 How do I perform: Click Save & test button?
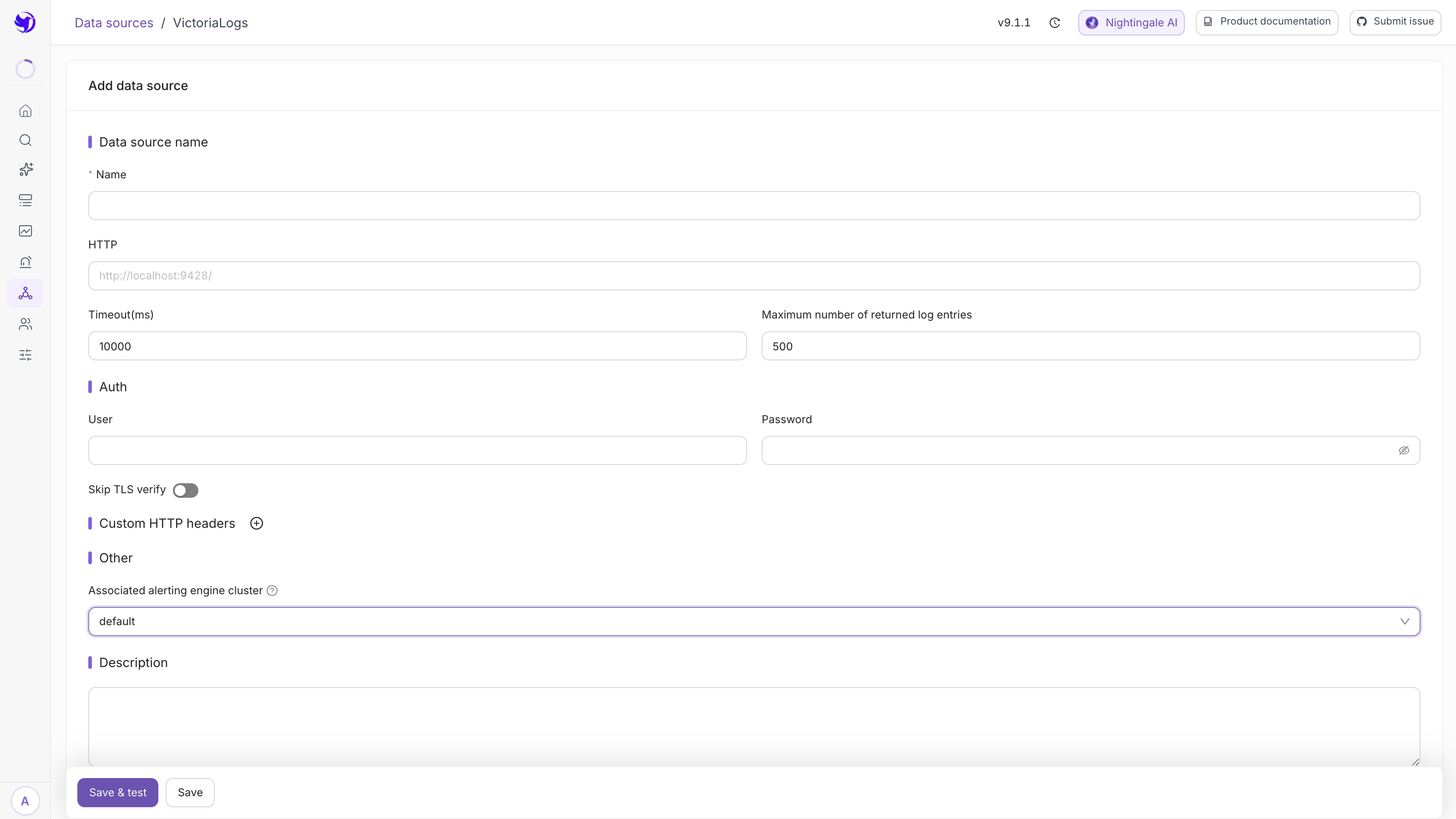pyautogui.click(x=117, y=793)
